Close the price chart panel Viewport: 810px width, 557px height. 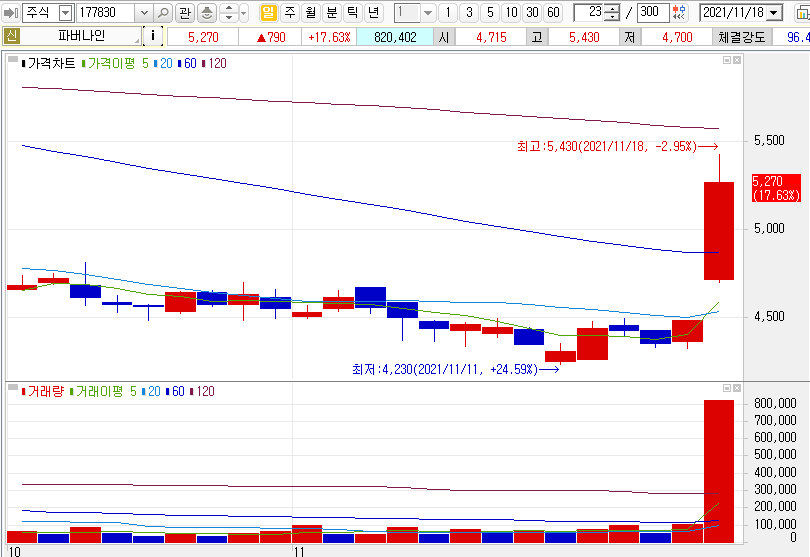[x=737, y=60]
